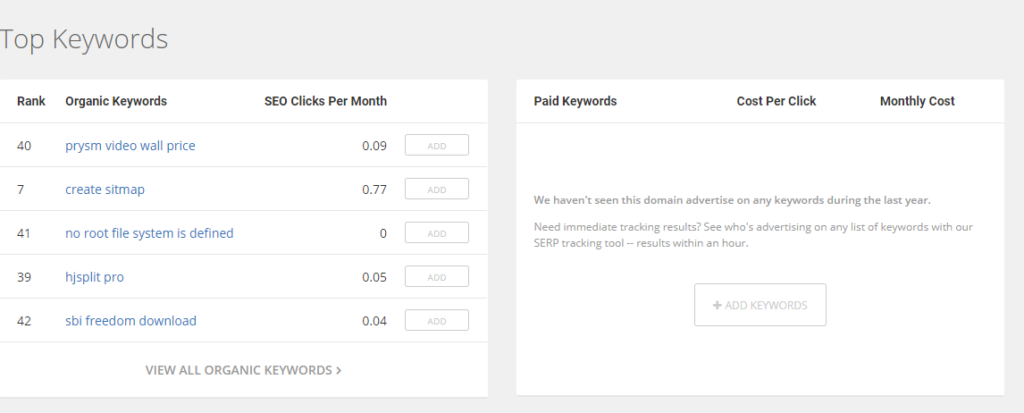This screenshot has height=413, width=1024.
Task: Click ADD button for create sitemap
Action: (x=436, y=189)
